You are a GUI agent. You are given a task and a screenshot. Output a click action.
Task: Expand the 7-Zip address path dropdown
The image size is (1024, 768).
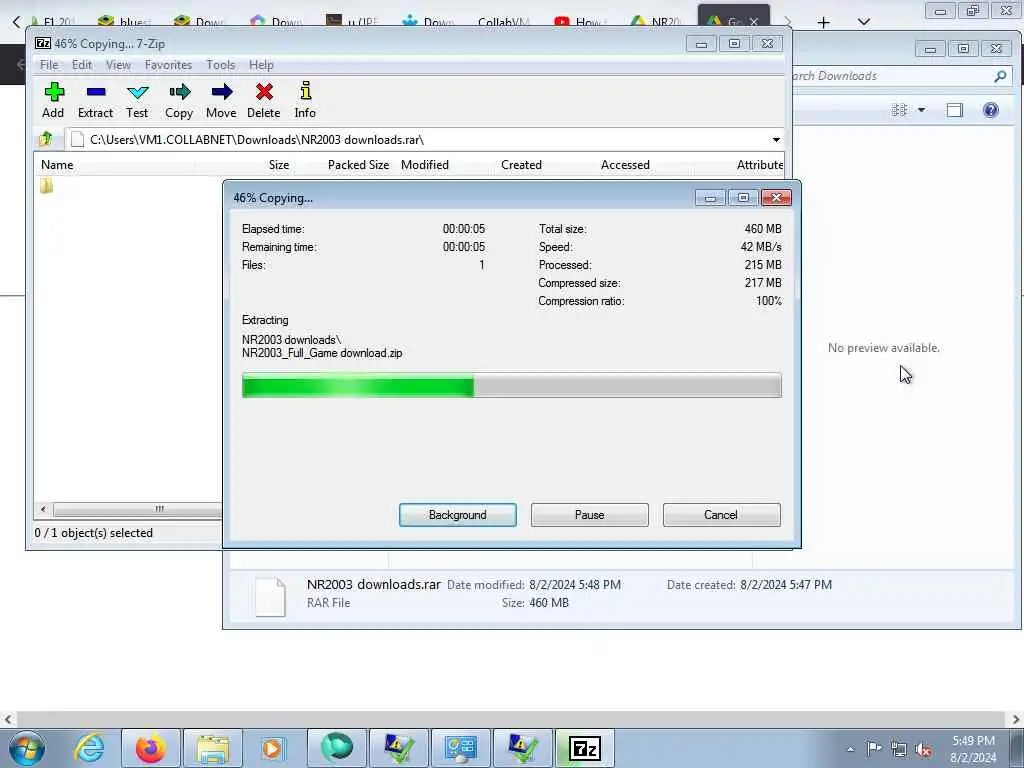pyautogui.click(x=776, y=140)
